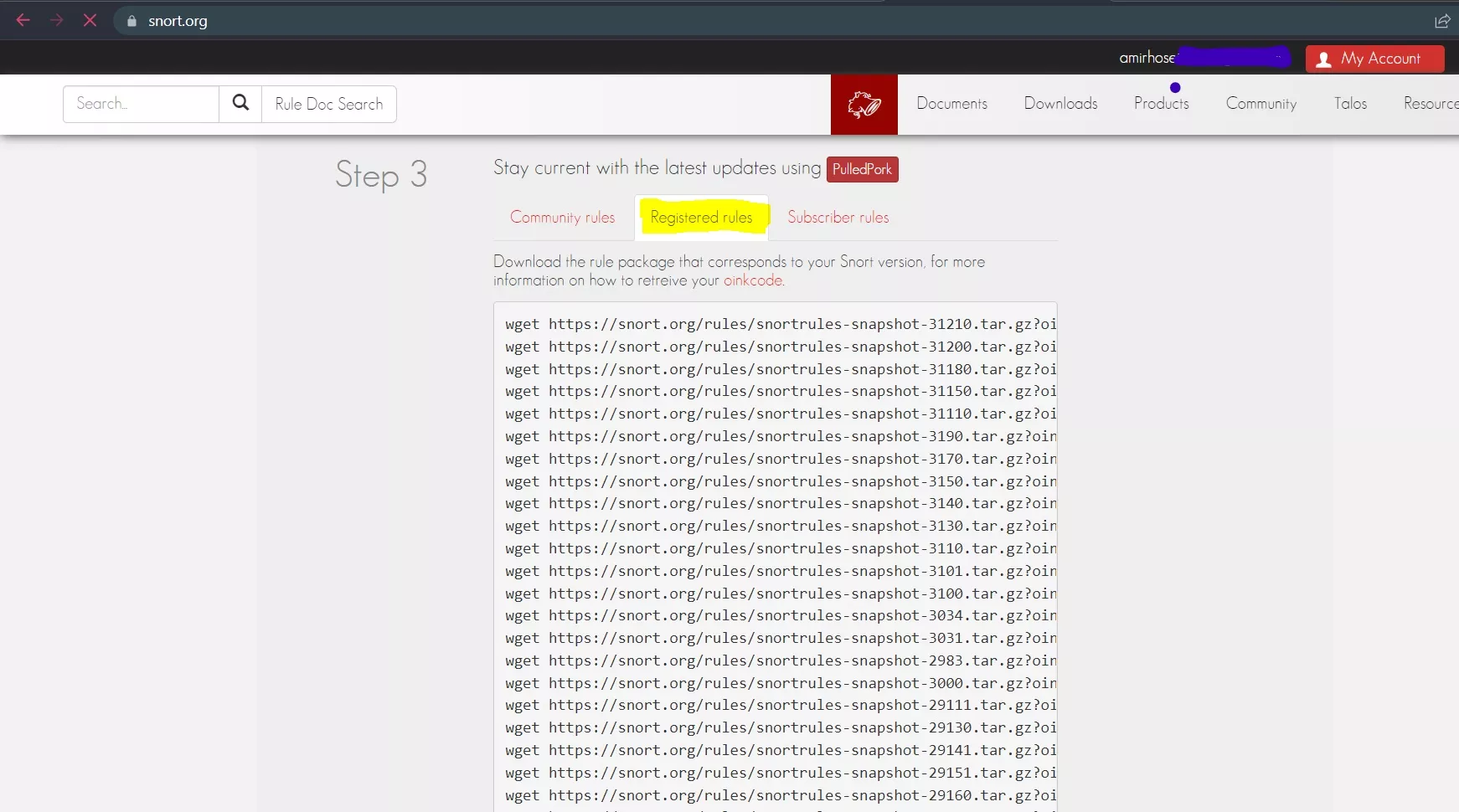Image resolution: width=1459 pixels, height=812 pixels.
Task: Click wget line for snapshot-3140
Action: (x=781, y=503)
